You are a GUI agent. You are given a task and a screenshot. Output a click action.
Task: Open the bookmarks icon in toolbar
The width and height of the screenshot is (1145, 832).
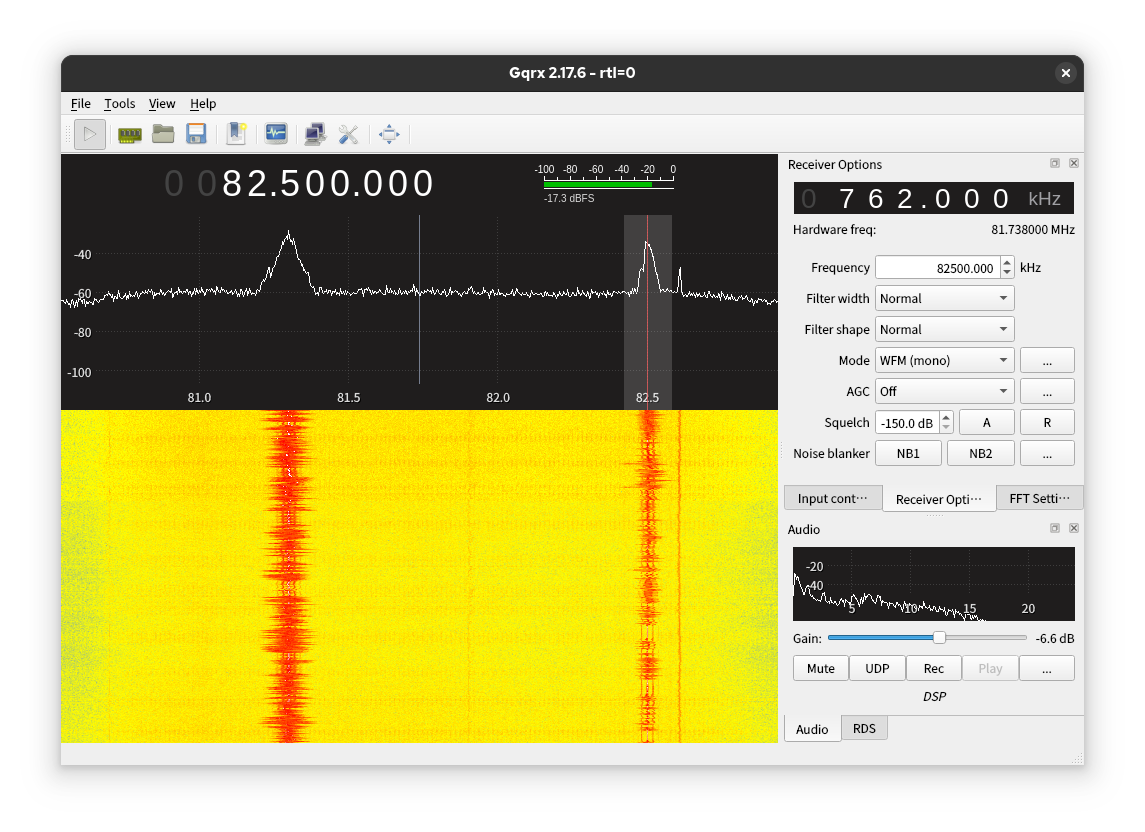click(237, 134)
